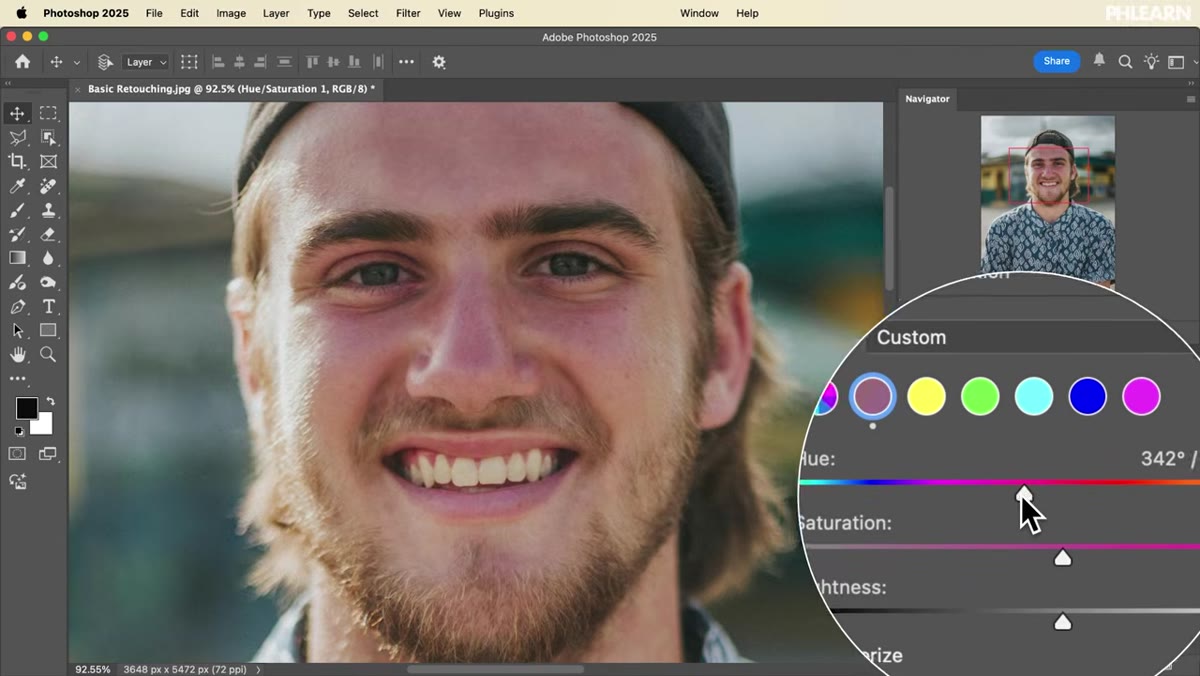Collapse the tools panel double-arrow

click(8, 84)
